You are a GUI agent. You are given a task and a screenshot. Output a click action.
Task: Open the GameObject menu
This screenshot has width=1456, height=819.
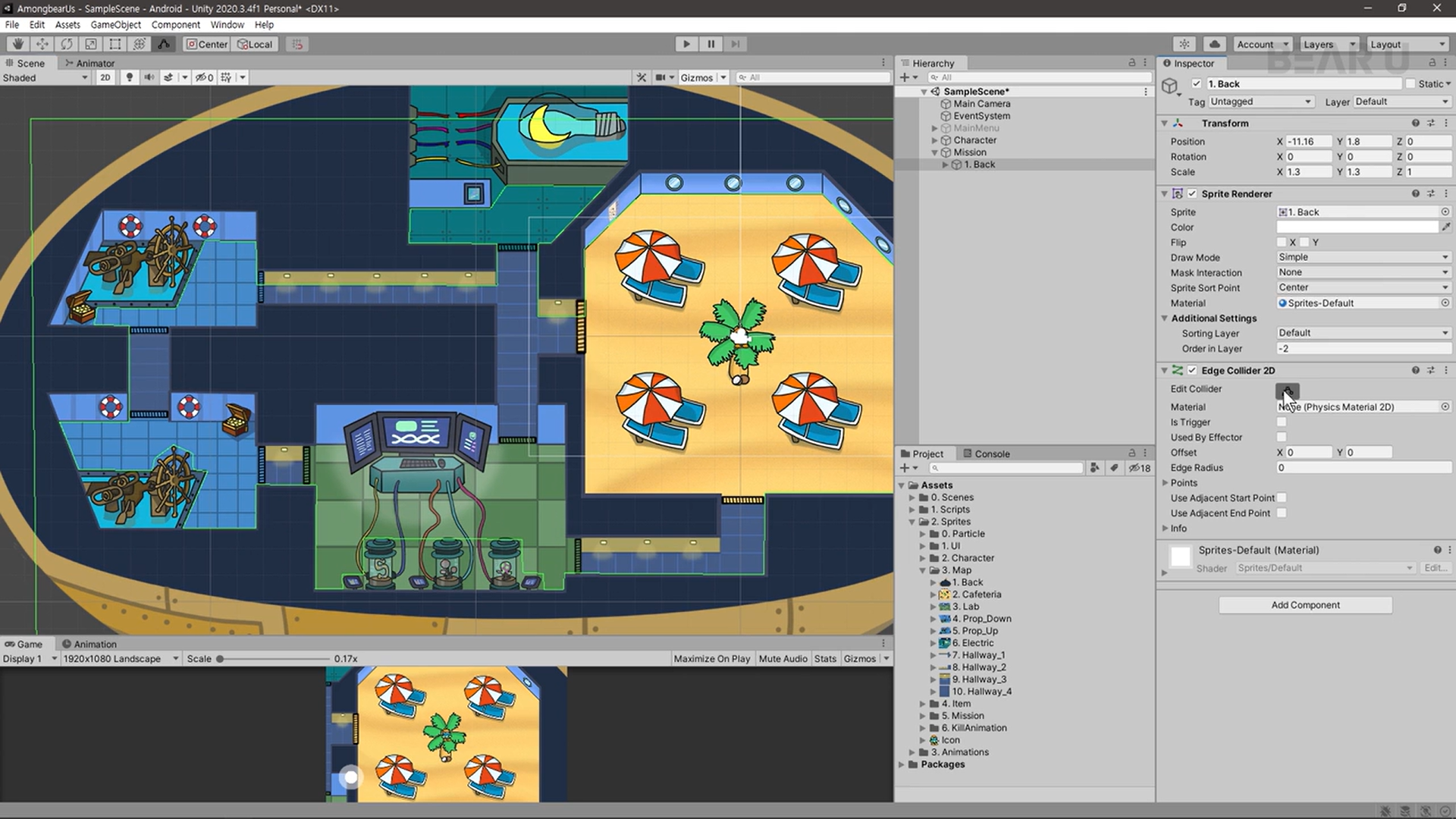[x=115, y=24]
